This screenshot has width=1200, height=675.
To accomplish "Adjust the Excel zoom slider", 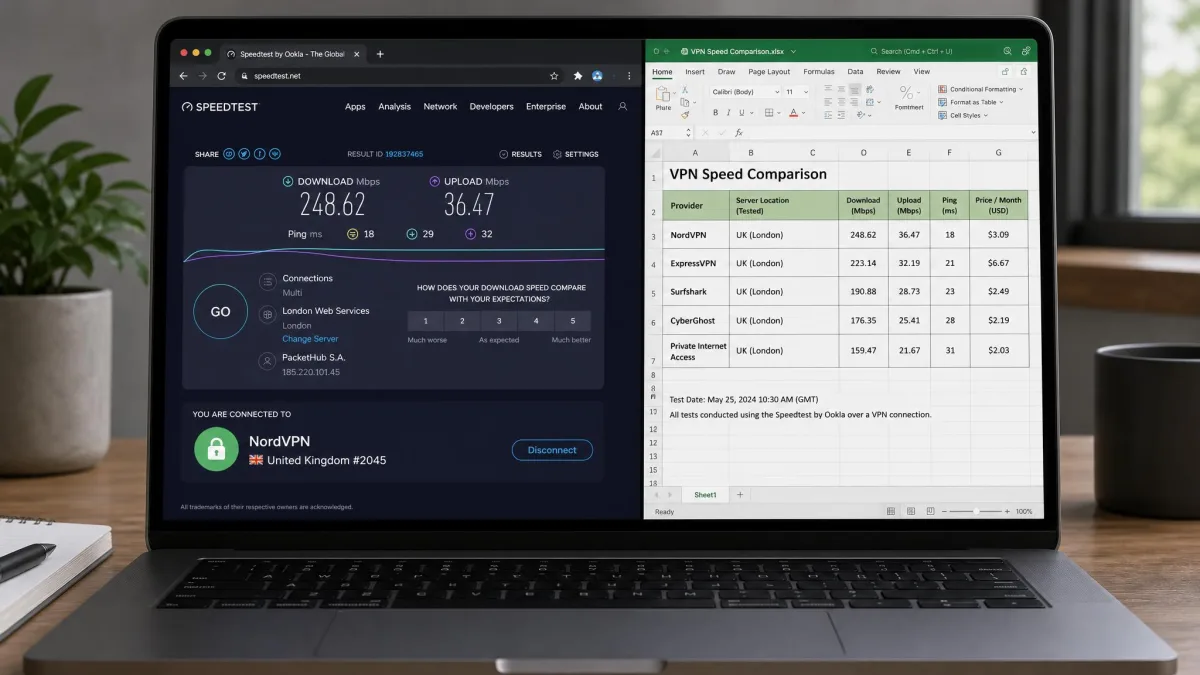I will 975,511.
